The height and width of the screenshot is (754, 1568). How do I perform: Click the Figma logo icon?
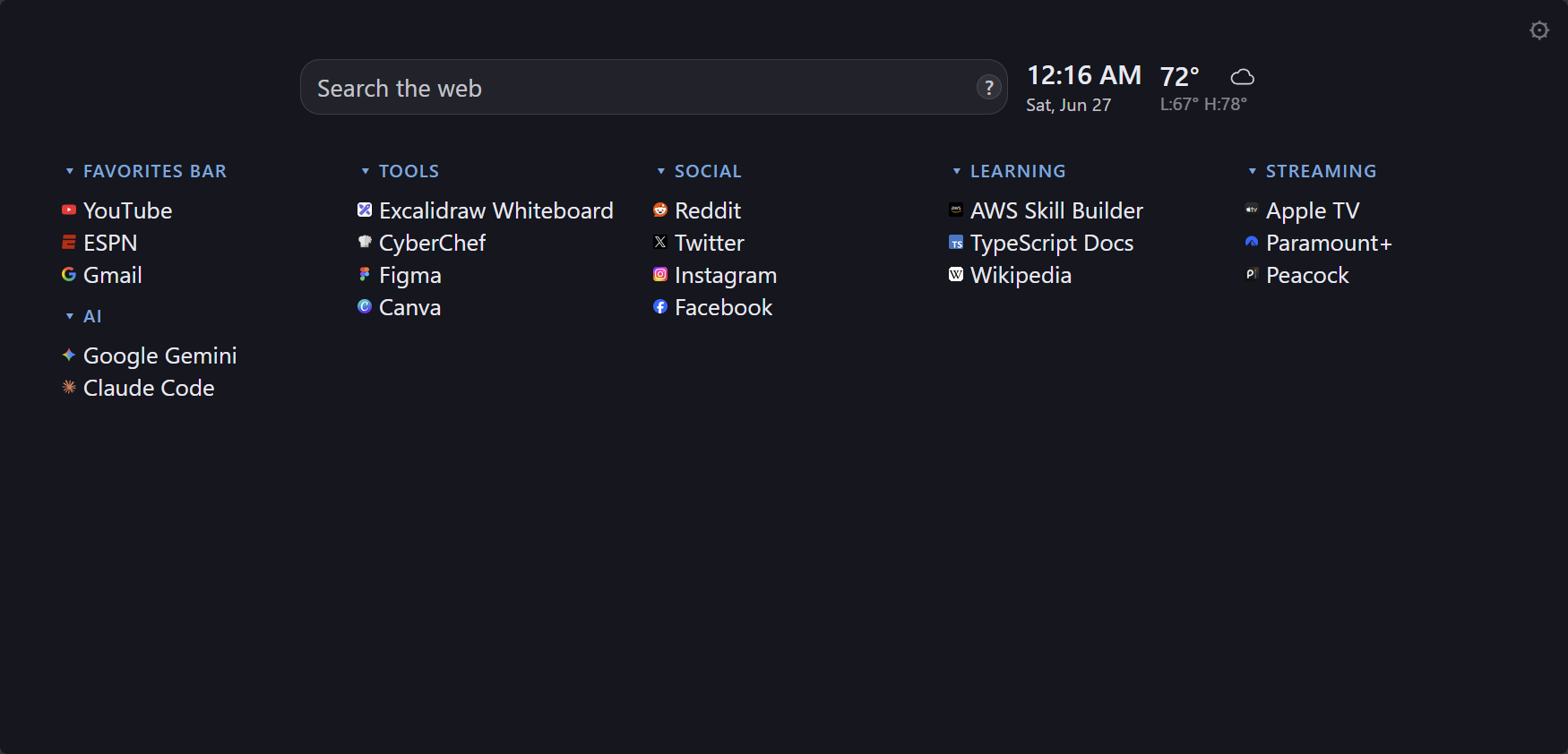(x=365, y=274)
